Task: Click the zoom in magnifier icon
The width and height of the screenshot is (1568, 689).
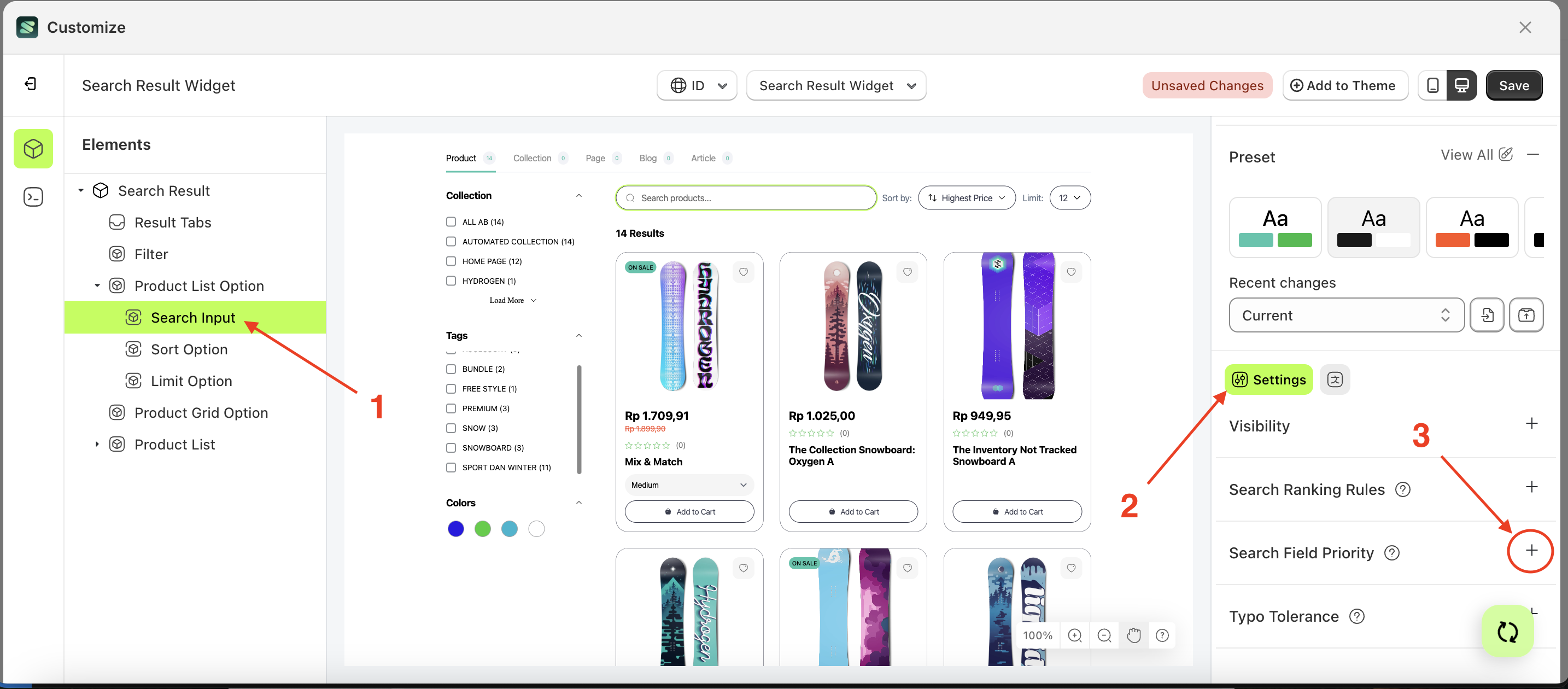Action: tap(1074, 635)
